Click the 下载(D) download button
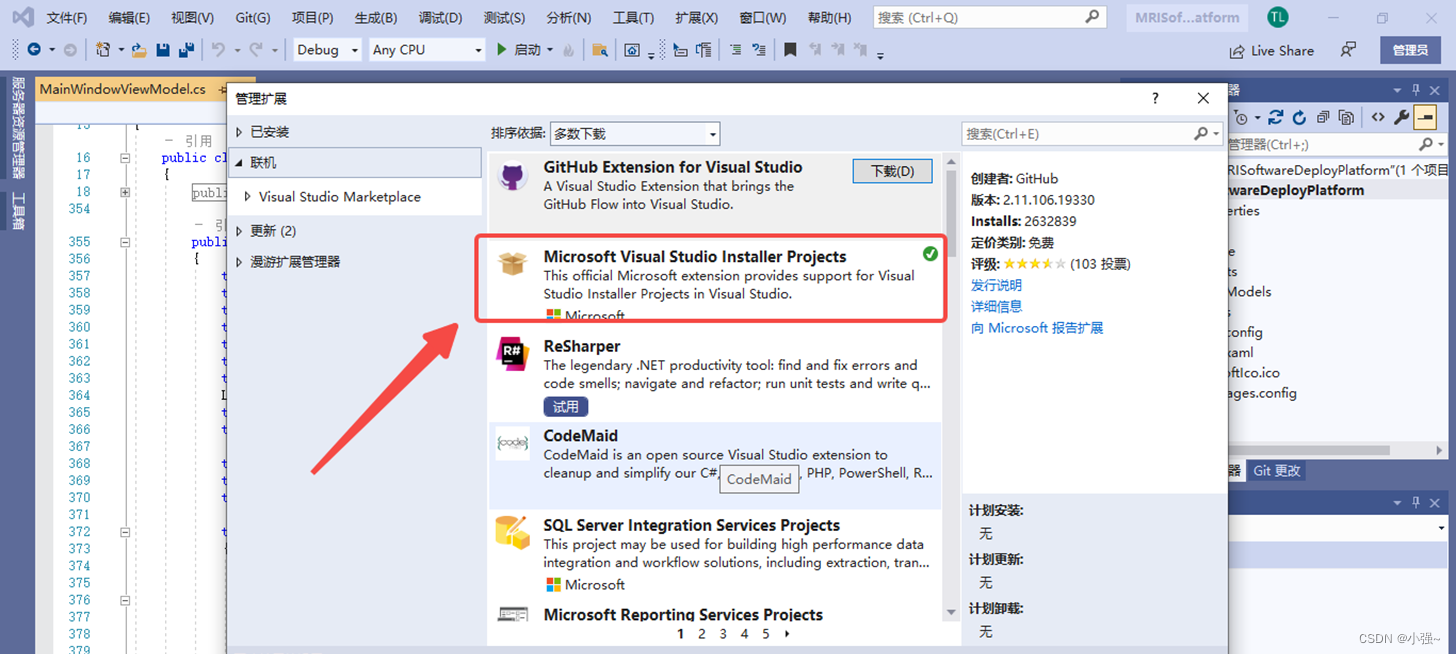1456x654 pixels. [x=892, y=171]
